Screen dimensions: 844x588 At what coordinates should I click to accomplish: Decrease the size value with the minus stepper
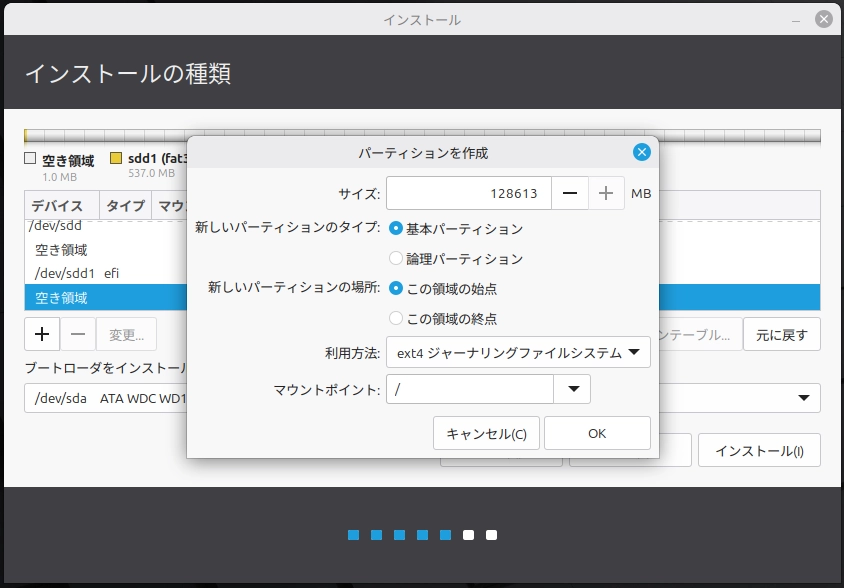click(569, 193)
